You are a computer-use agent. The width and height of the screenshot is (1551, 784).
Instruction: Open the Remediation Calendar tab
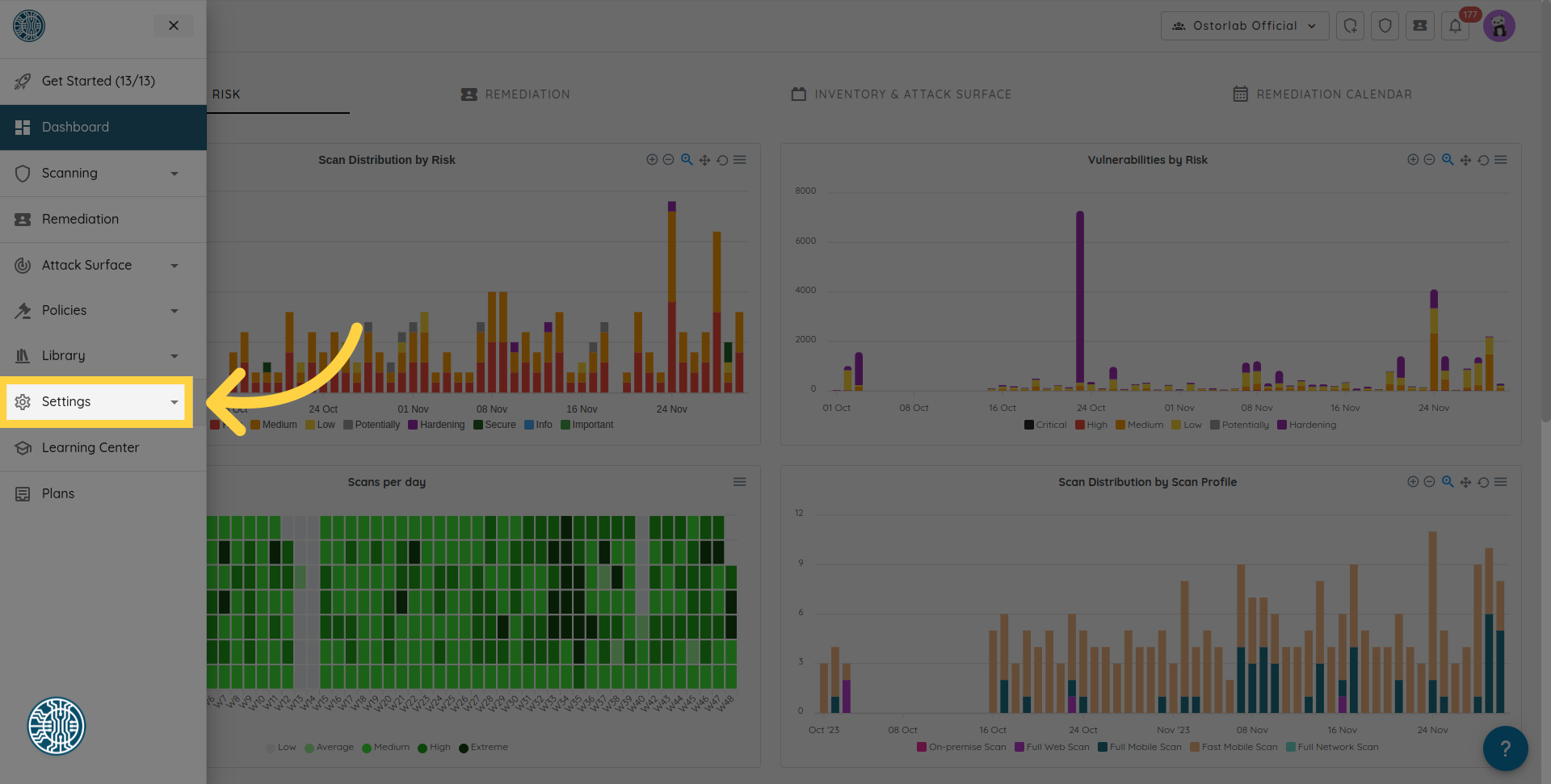[1322, 94]
